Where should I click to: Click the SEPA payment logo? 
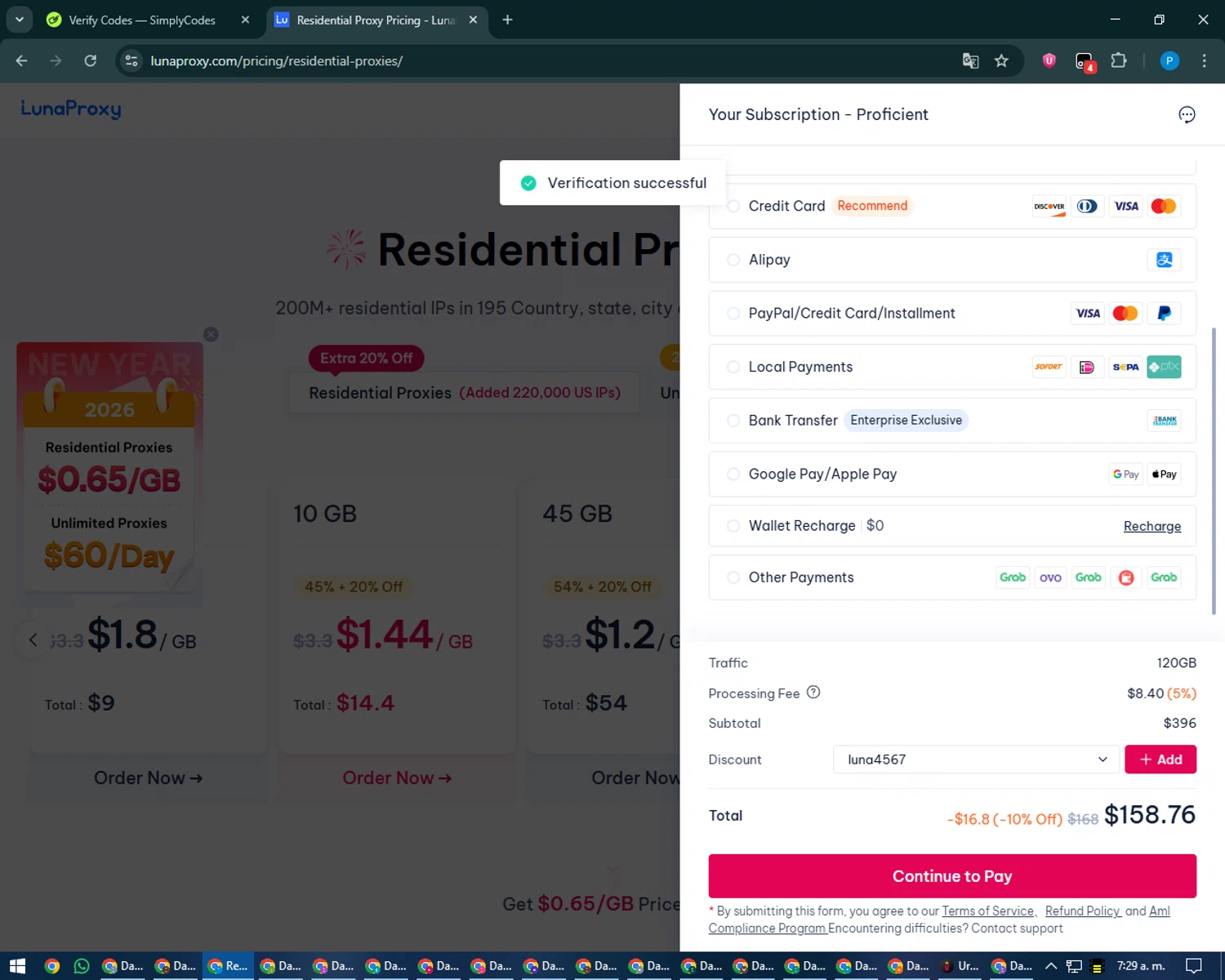[1125, 367]
